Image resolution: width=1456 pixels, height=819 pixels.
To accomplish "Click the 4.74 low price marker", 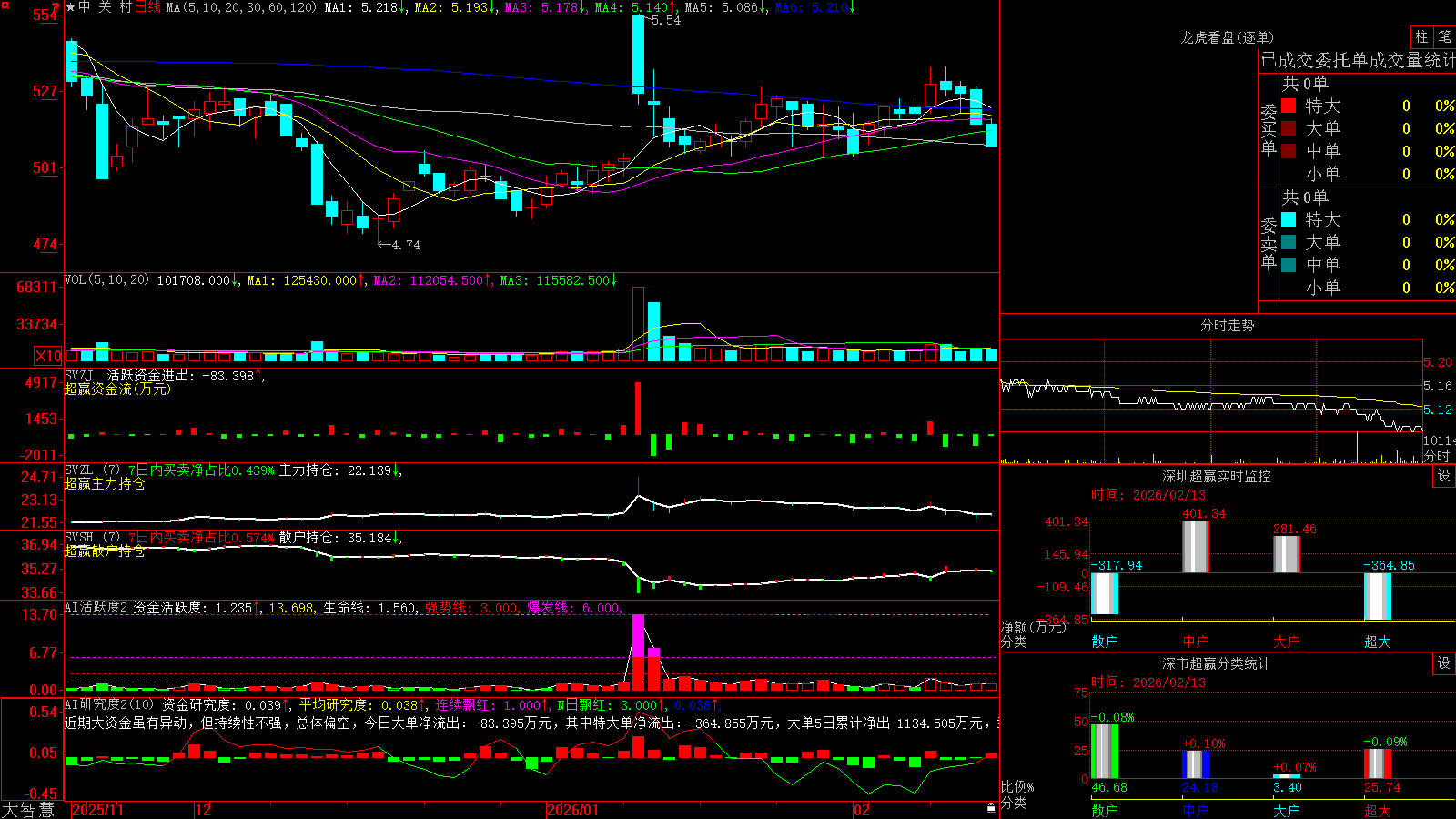I will click(399, 245).
